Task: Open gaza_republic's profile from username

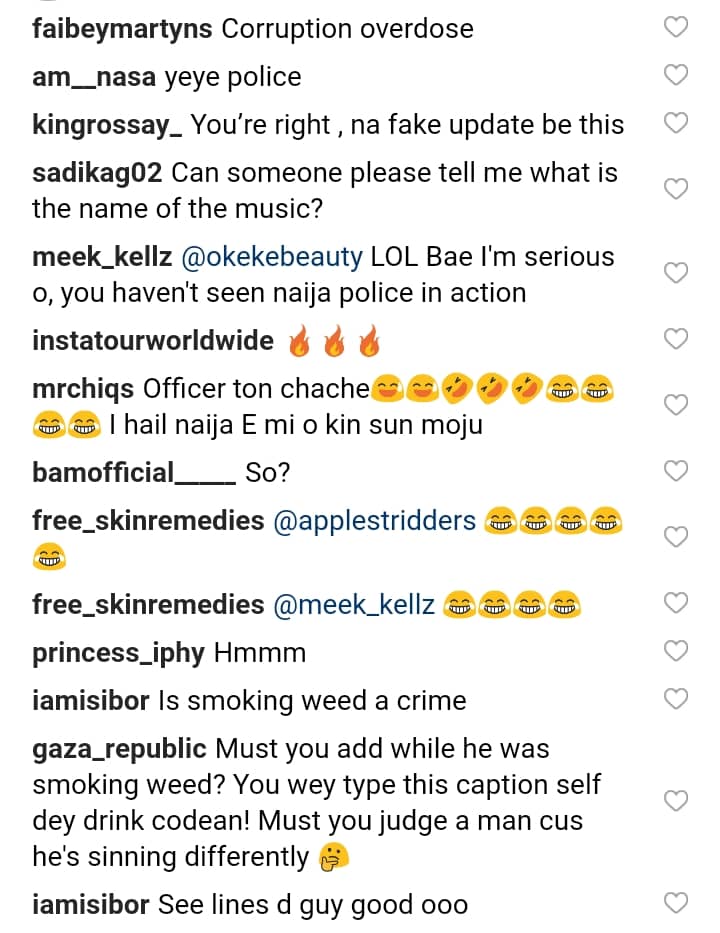Action: point(119,748)
